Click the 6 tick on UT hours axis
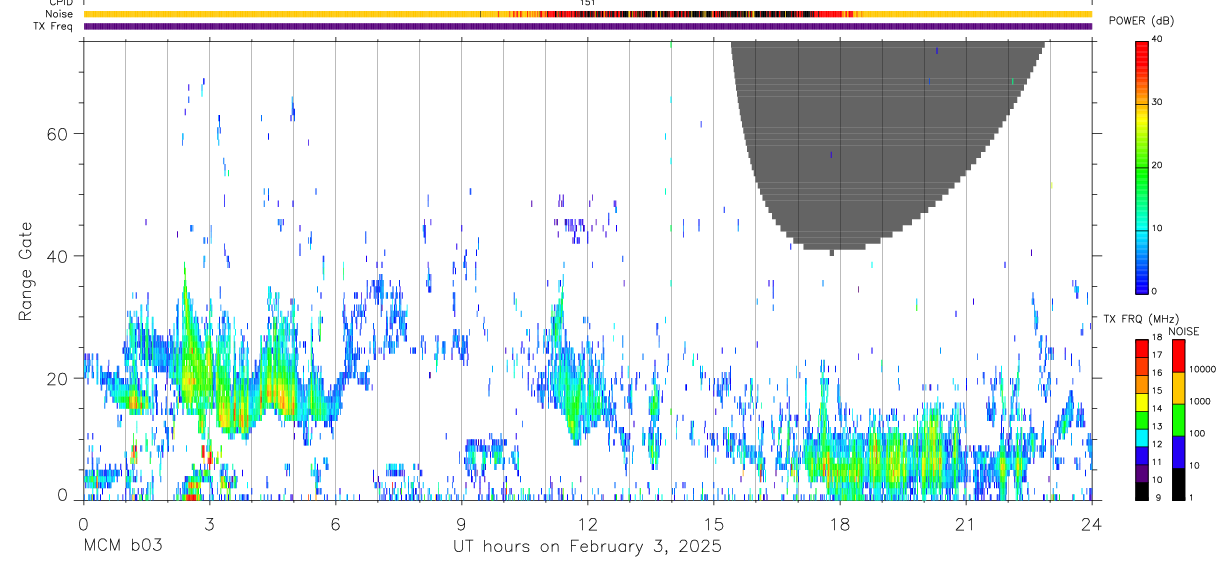The image size is (1228, 567). coord(335,523)
